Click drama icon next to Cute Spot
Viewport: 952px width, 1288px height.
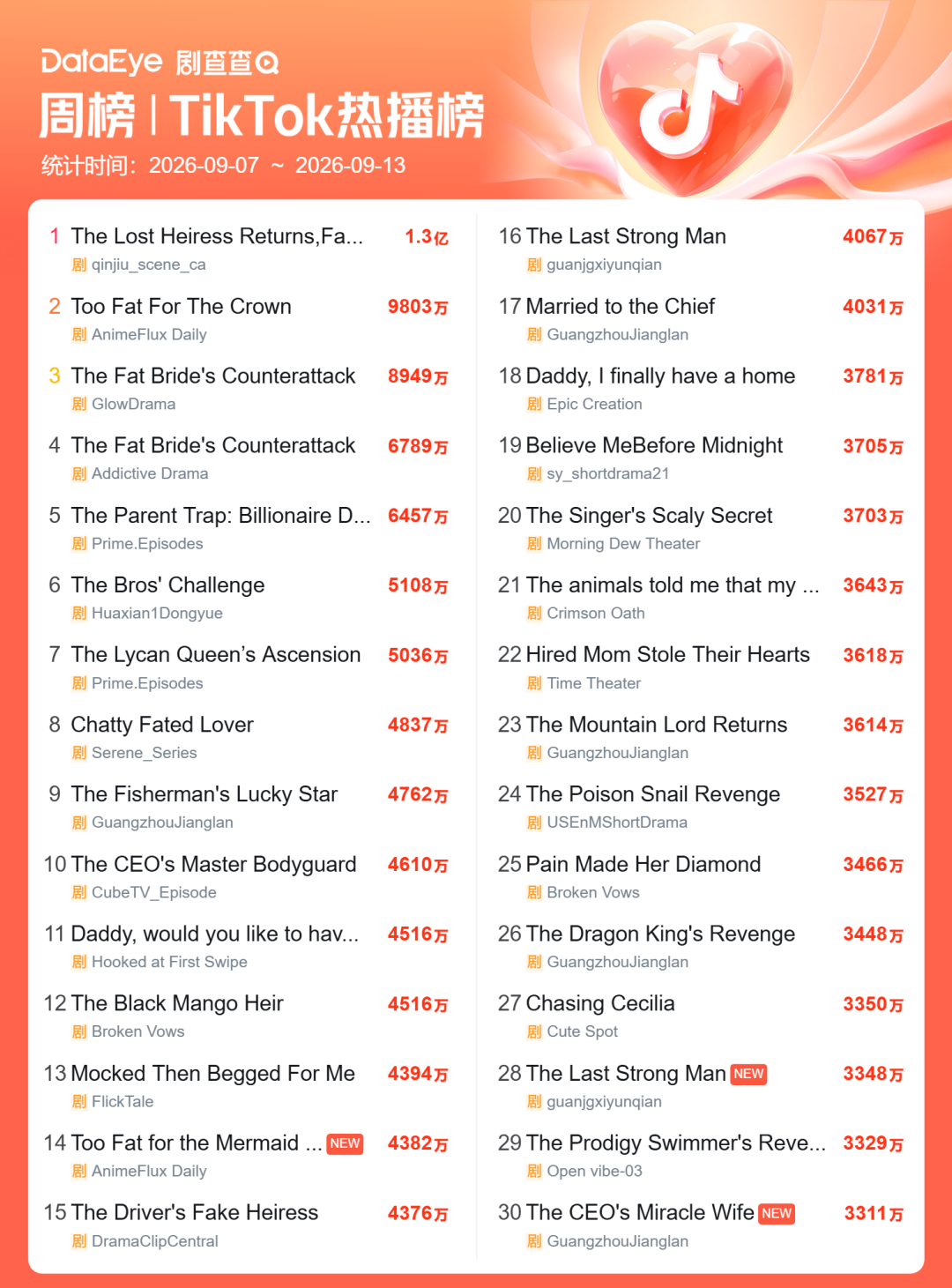click(x=534, y=1031)
